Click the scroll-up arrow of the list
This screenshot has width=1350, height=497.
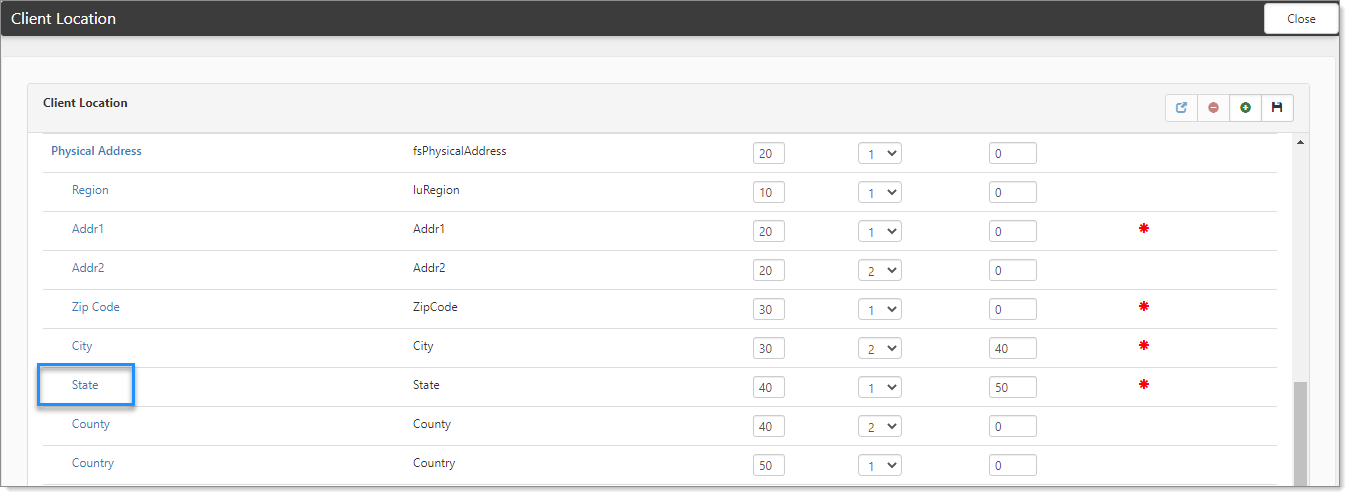click(x=1300, y=143)
